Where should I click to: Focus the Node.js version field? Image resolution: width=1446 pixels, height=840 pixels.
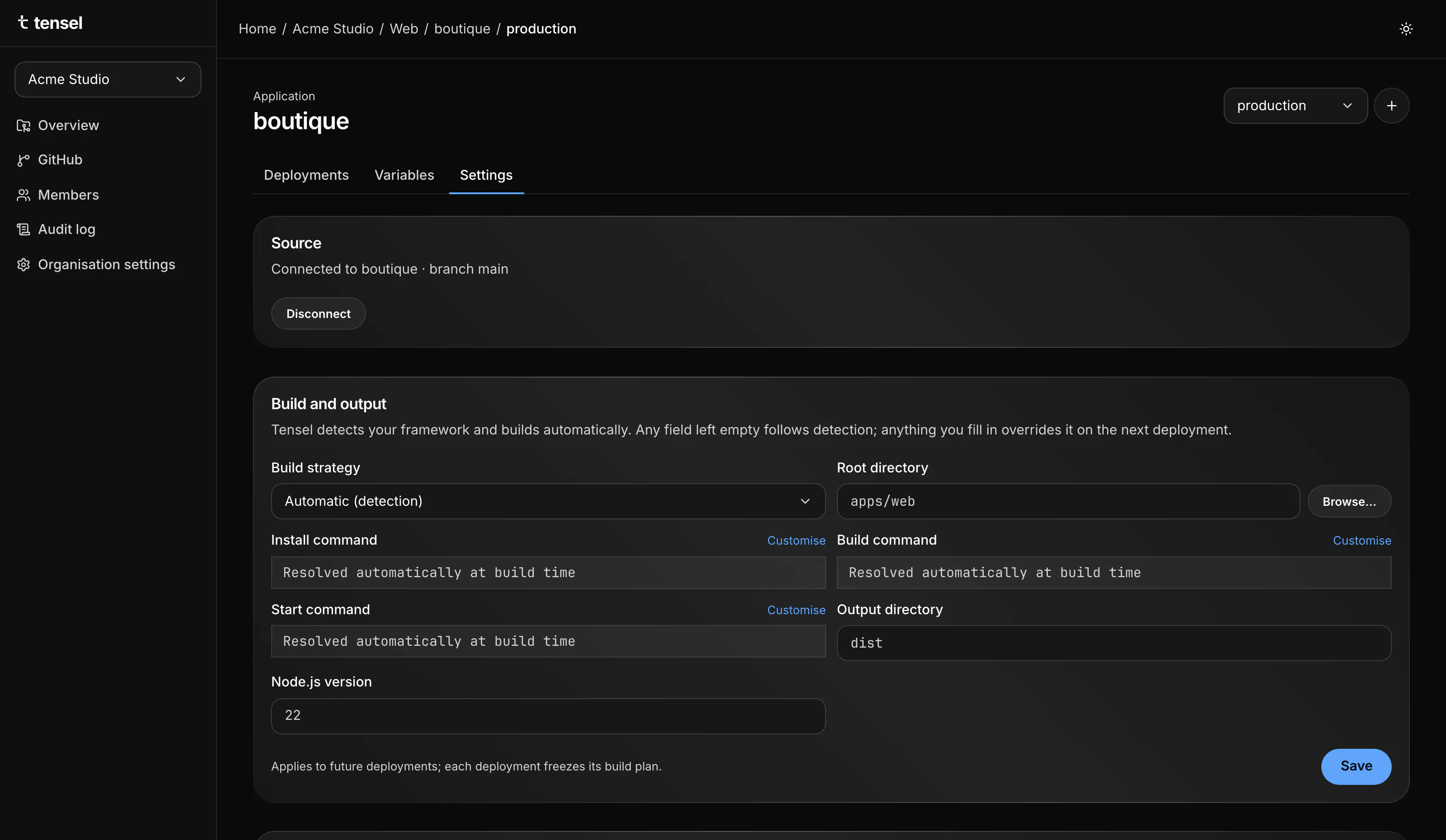point(548,715)
